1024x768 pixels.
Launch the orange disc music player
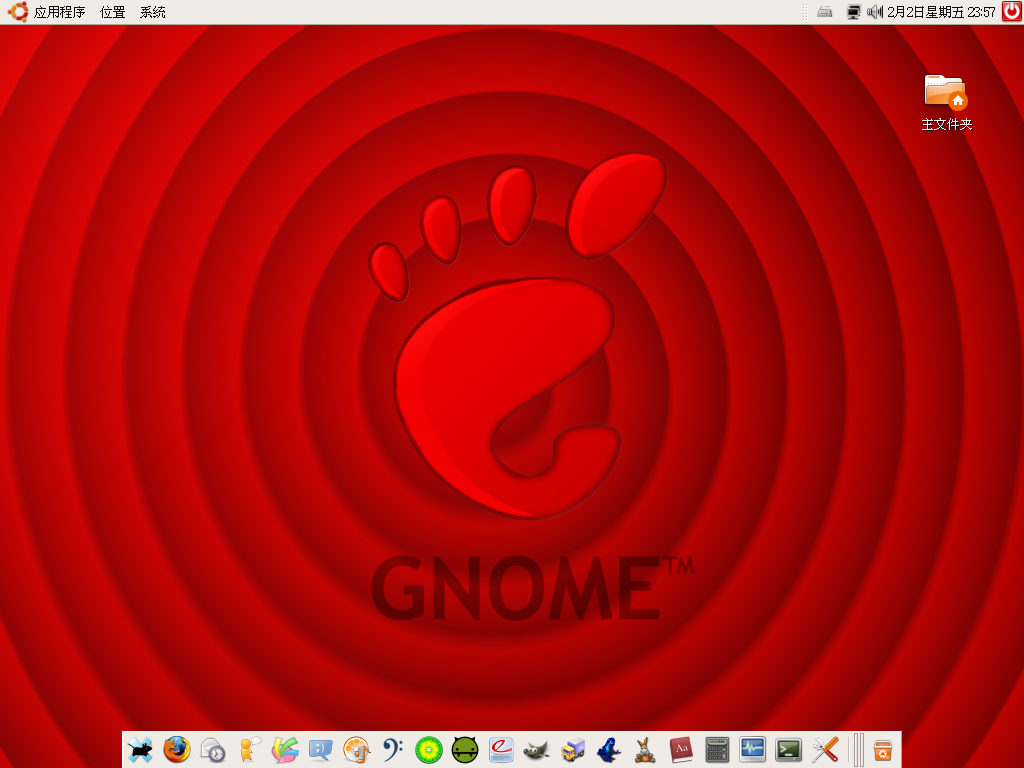357,750
